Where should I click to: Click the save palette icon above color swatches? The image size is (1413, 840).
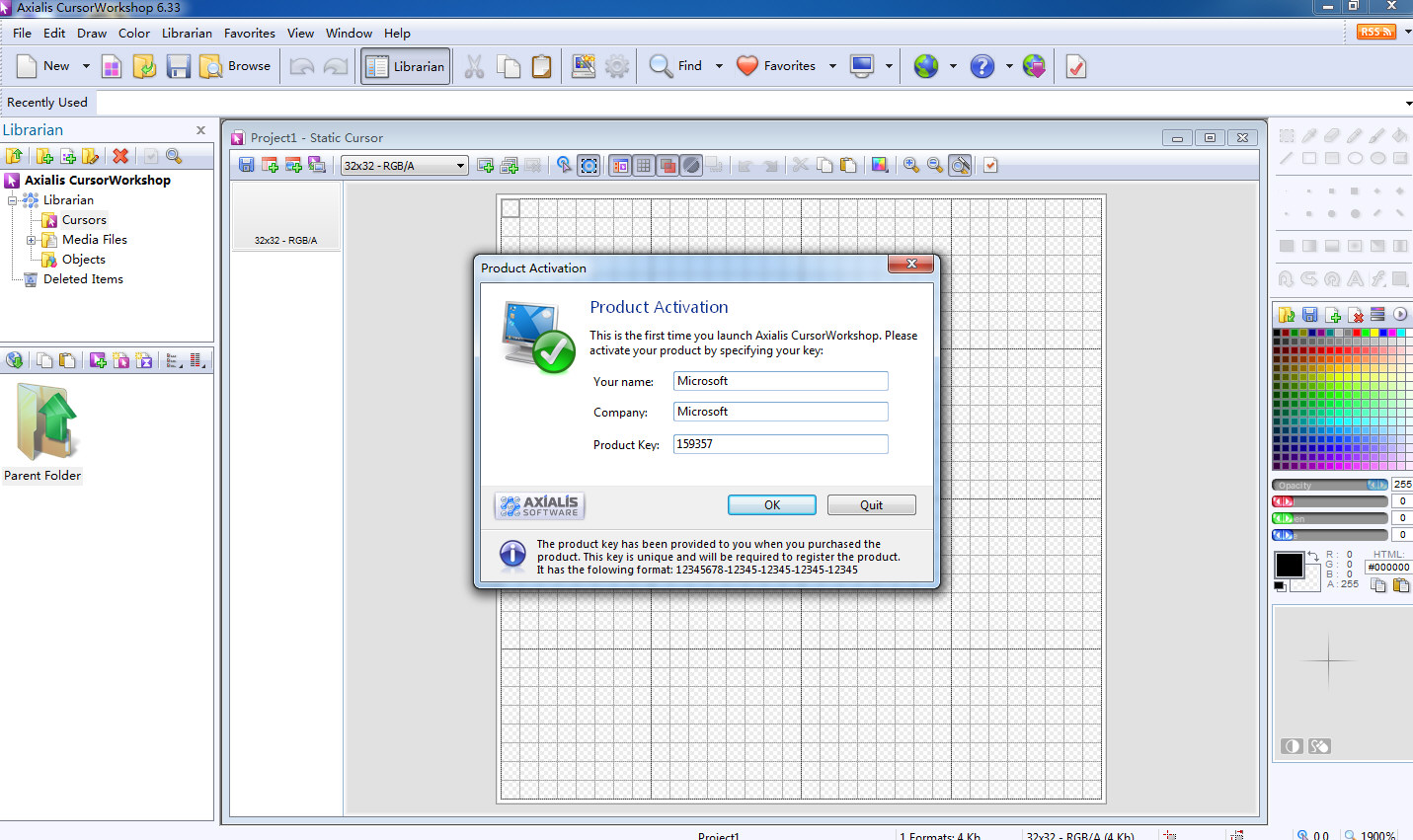pos(1309,315)
